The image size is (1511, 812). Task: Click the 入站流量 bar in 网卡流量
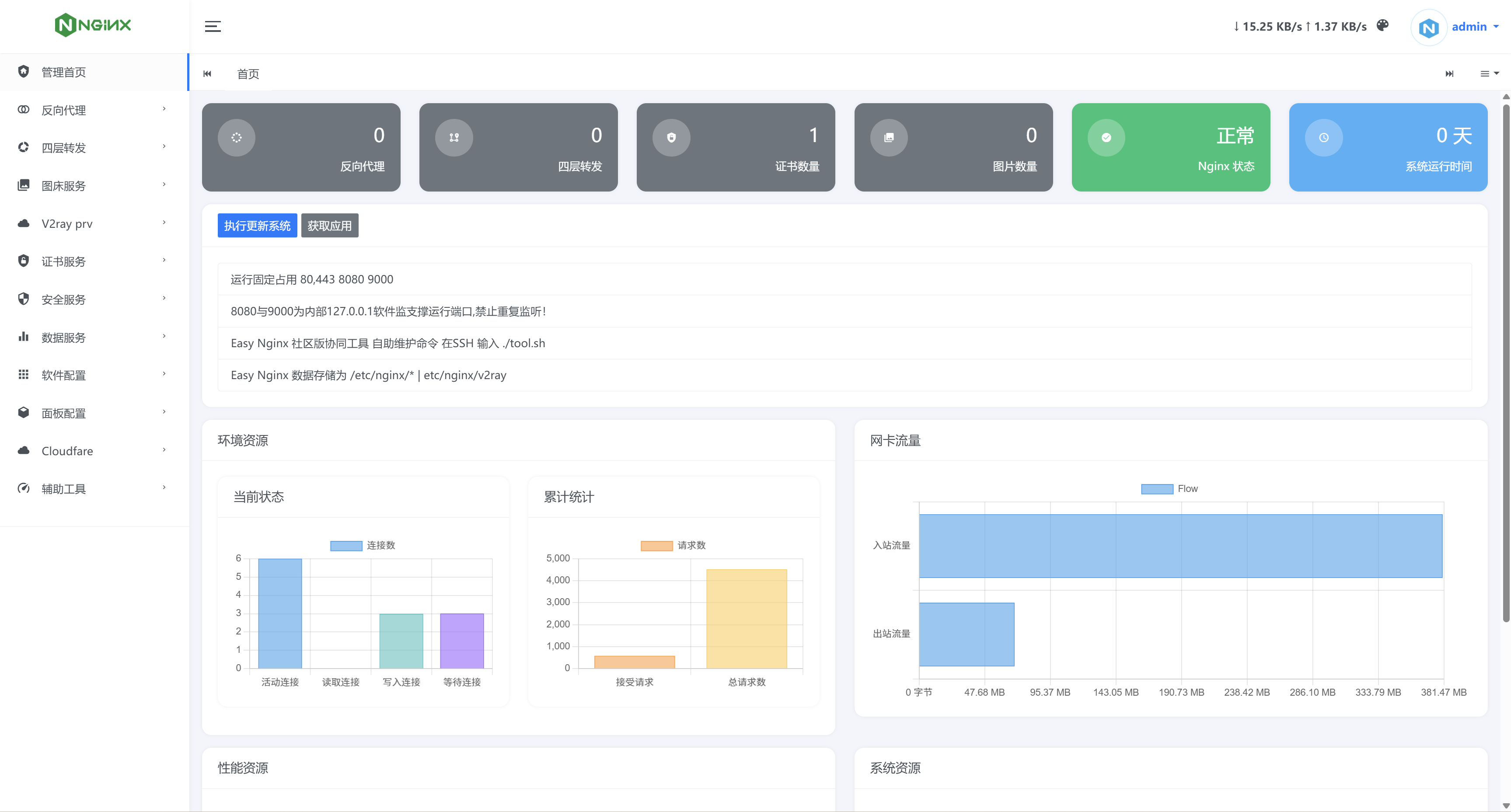[1180, 546]
